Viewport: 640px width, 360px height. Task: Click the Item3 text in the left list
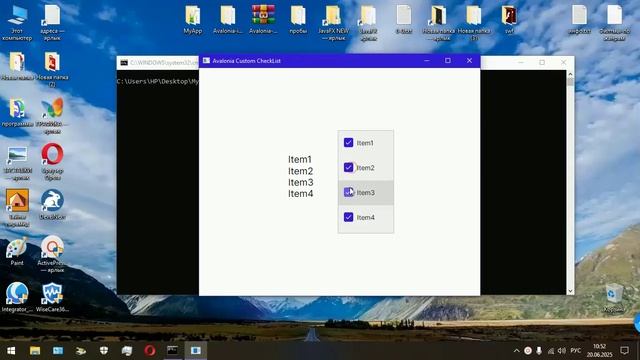tap(300, 182)
